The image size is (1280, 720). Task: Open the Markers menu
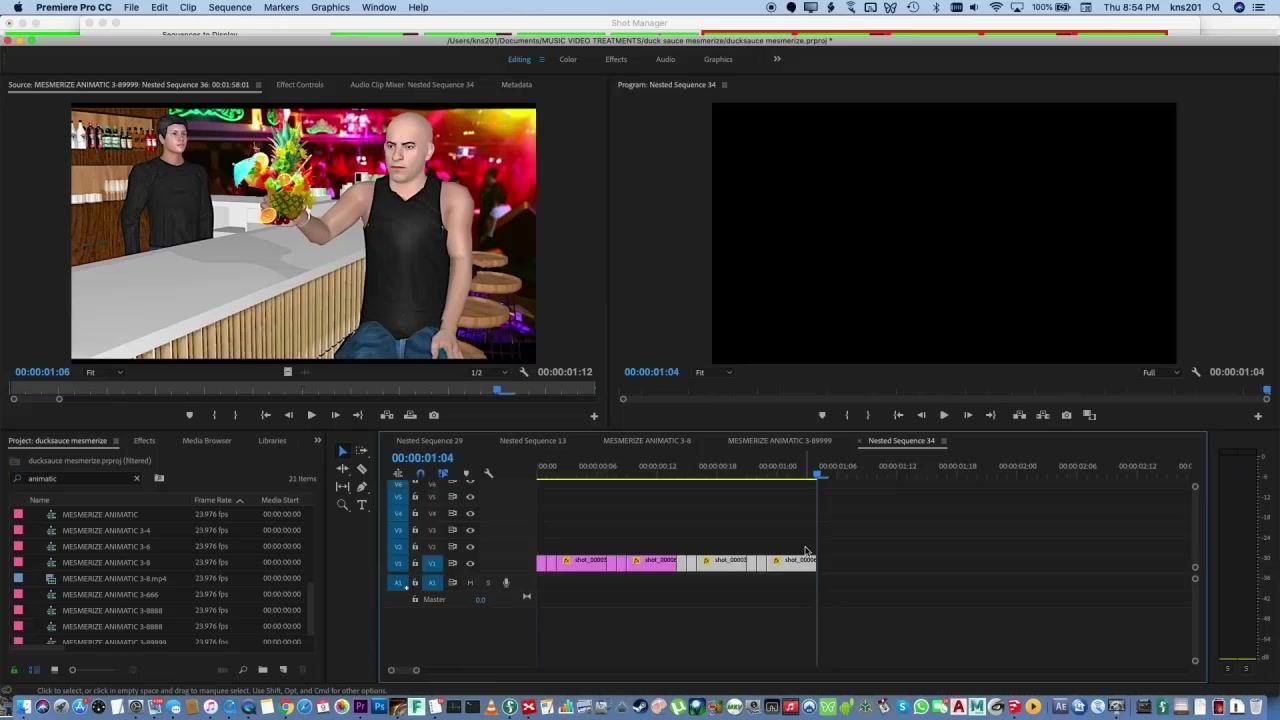click(x=281, y=7)
